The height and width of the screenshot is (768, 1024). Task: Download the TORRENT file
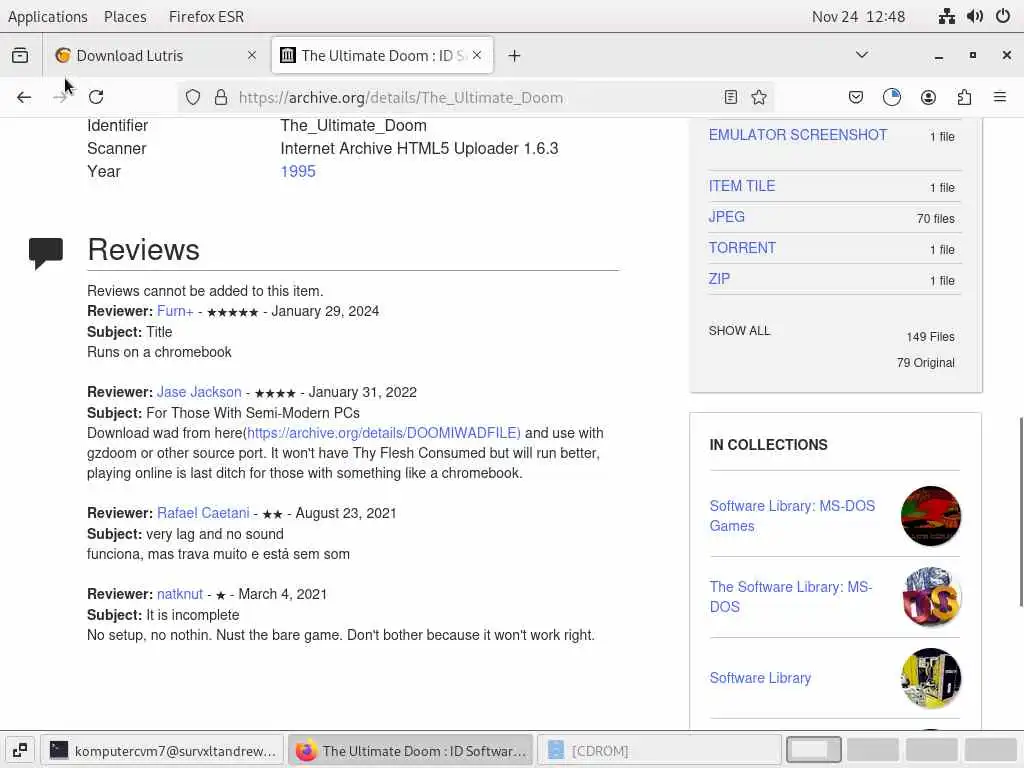(743, 248)
